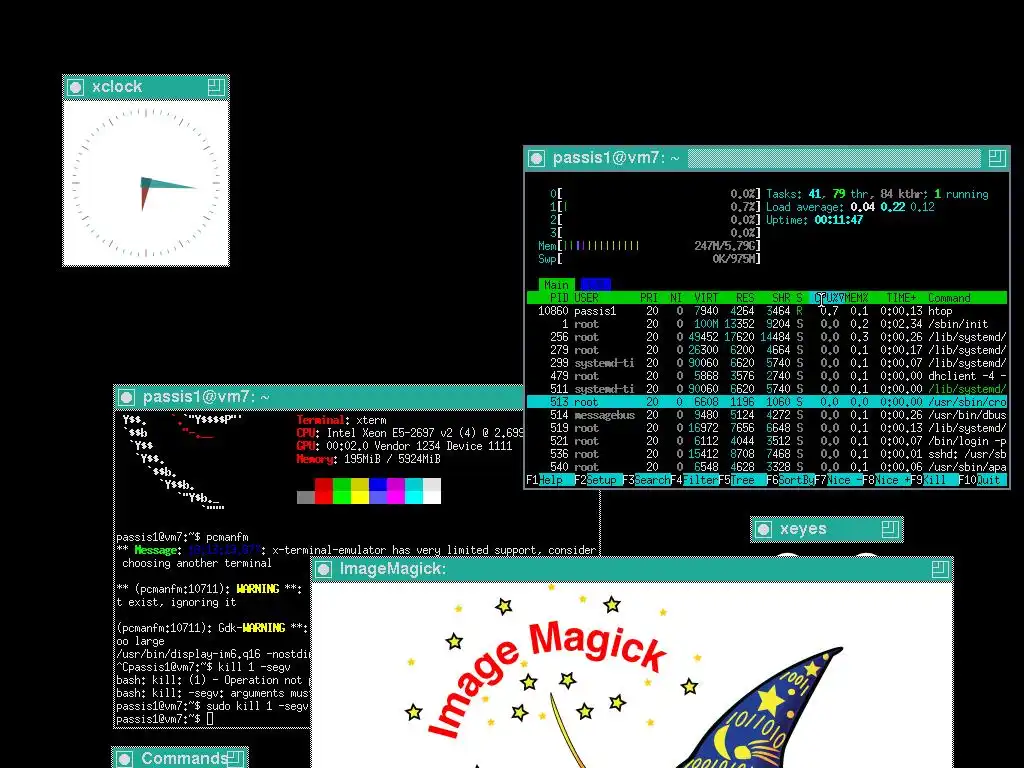Maximize the htop terminal window

pos(997,158)
